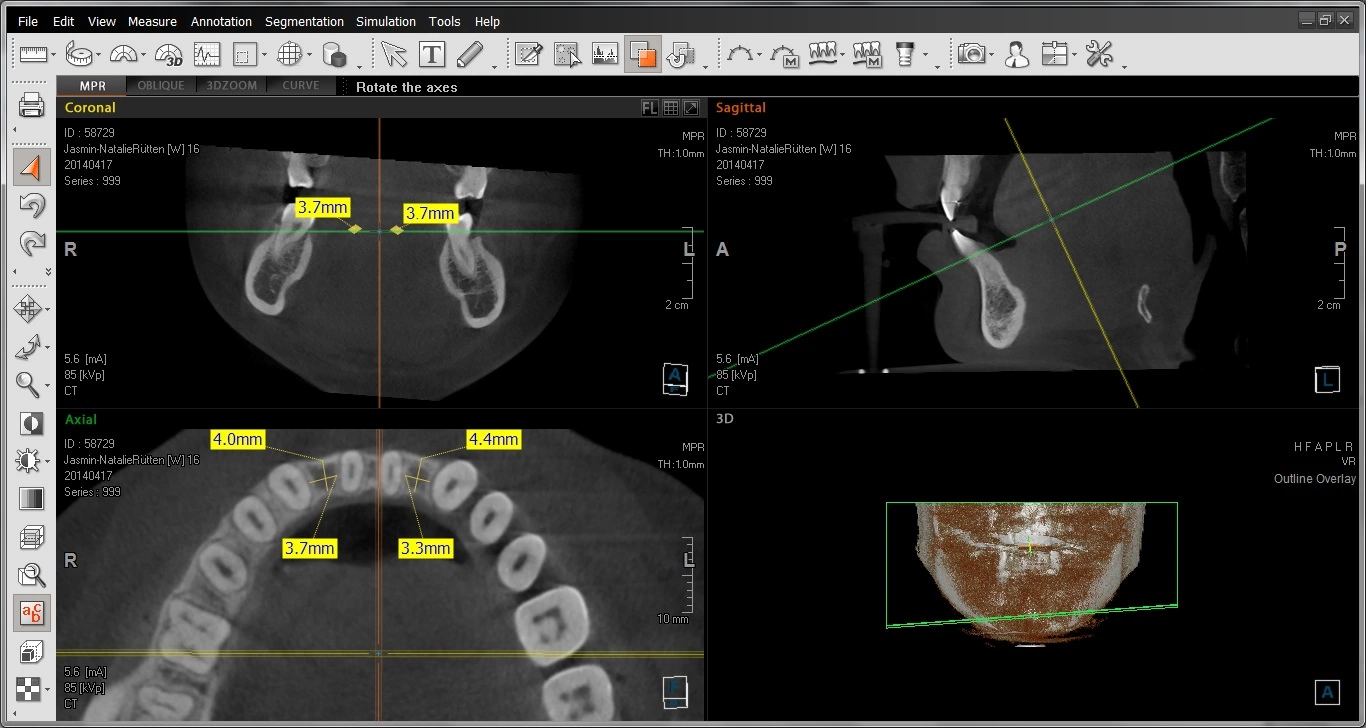Switch to the OBLIQUE tab

(161, 86)
